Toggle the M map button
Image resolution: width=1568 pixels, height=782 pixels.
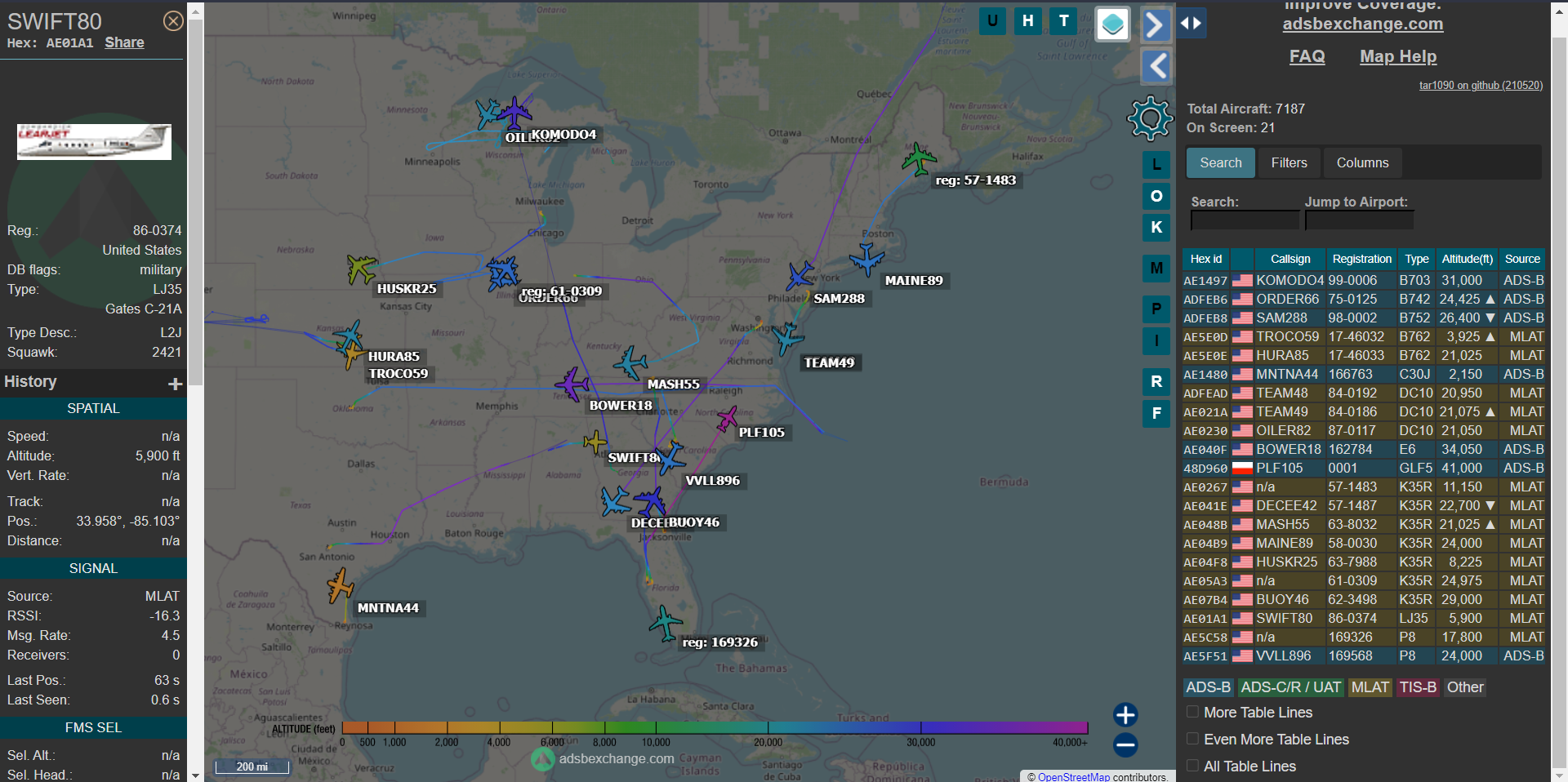(x=1156, y=268)
